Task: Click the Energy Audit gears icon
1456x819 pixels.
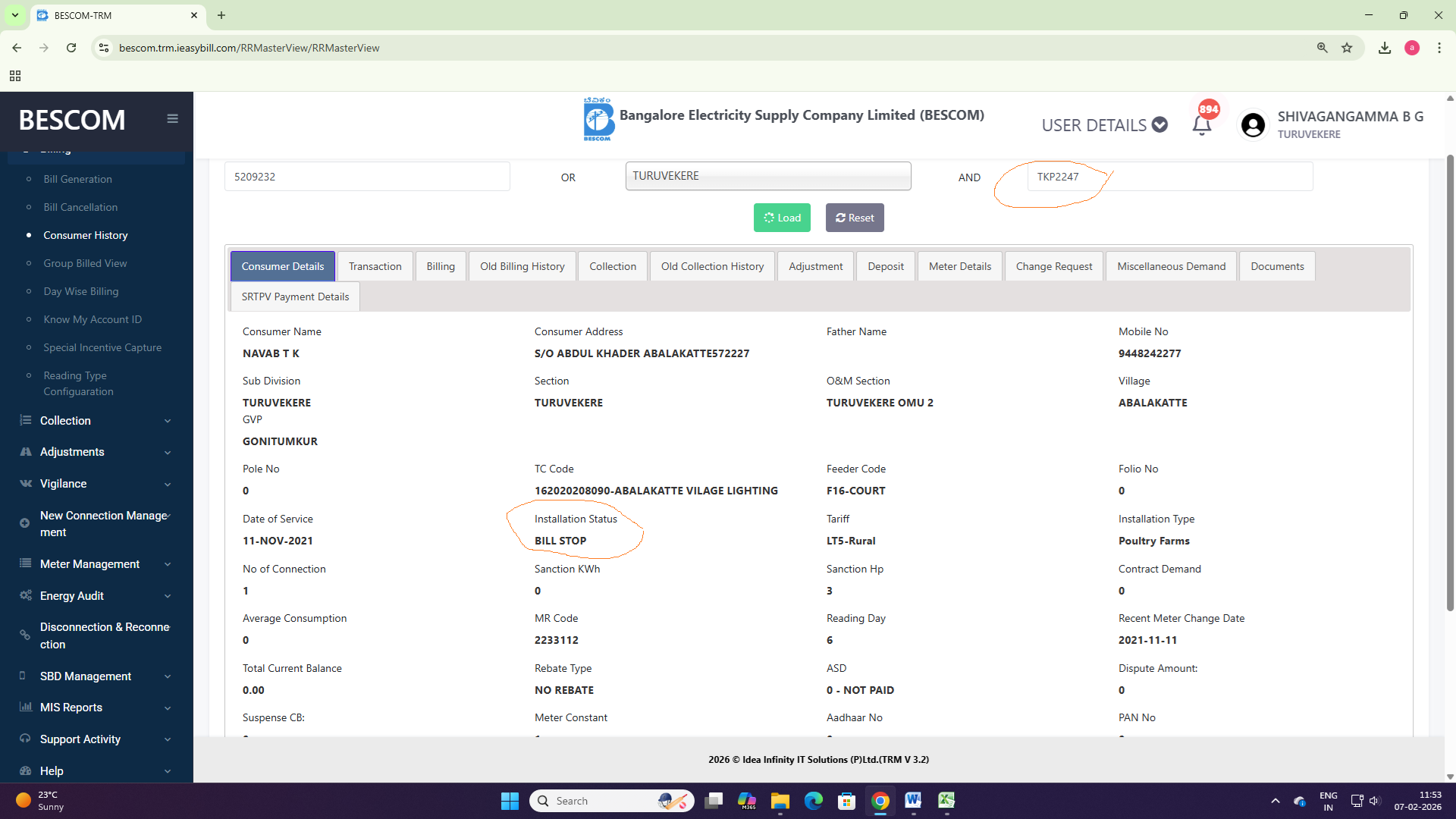Action: [25, 595]
